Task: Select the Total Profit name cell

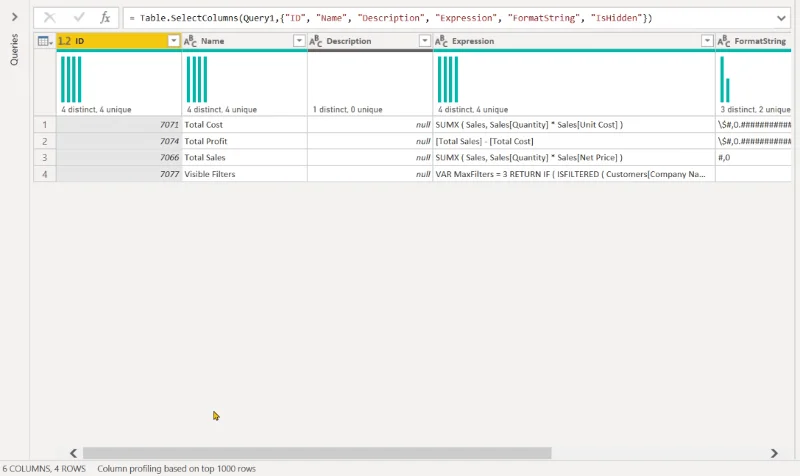Action: [244, 141]
